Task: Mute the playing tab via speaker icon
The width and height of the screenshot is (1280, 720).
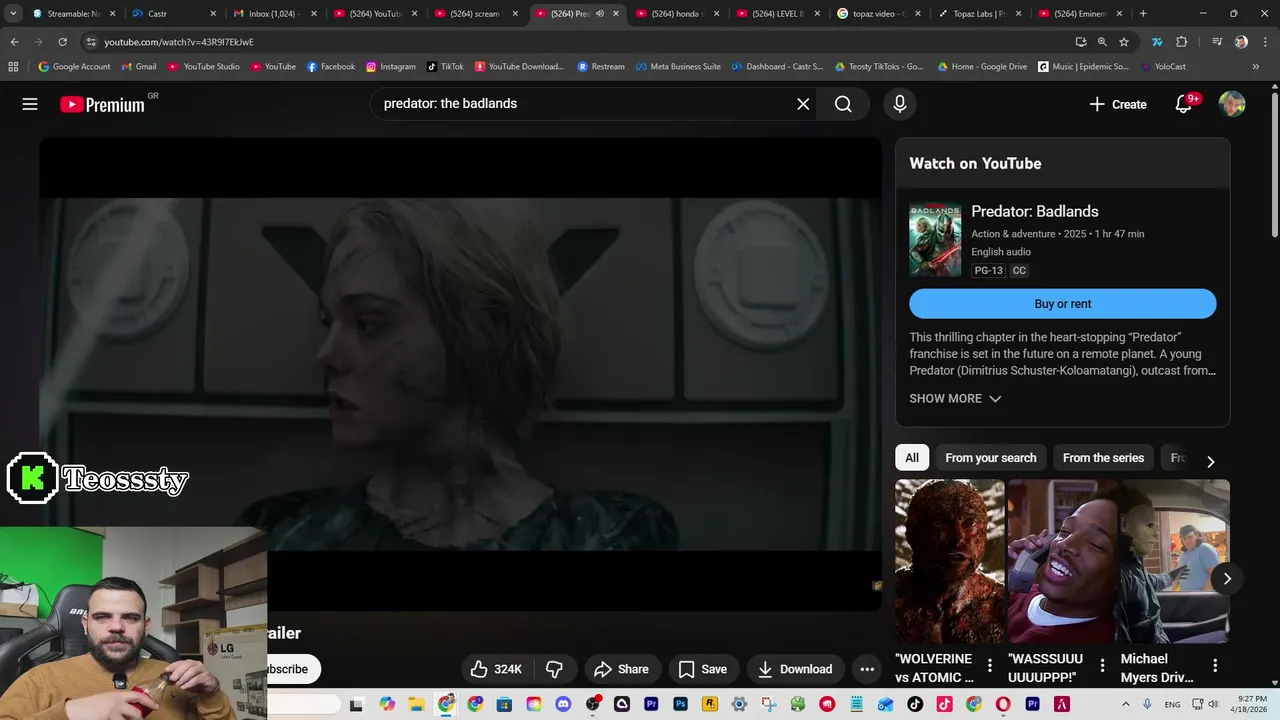Action: click(x=600, y=14)
